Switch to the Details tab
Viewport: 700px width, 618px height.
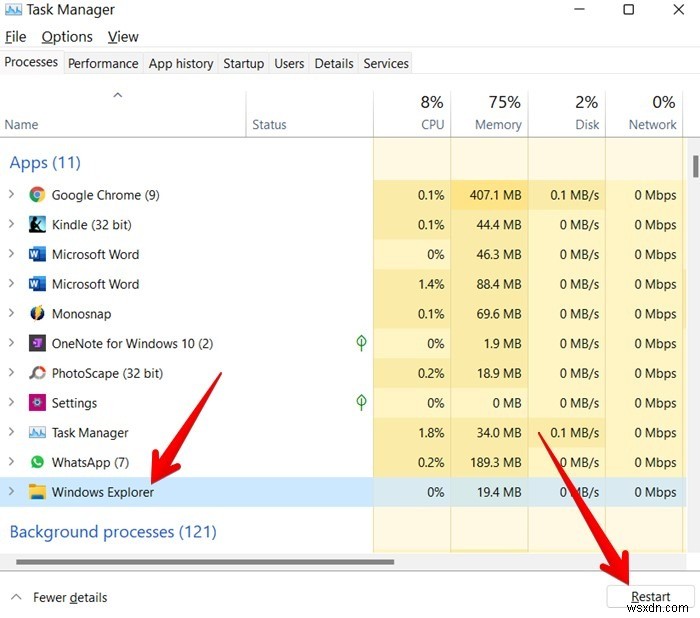334,63
